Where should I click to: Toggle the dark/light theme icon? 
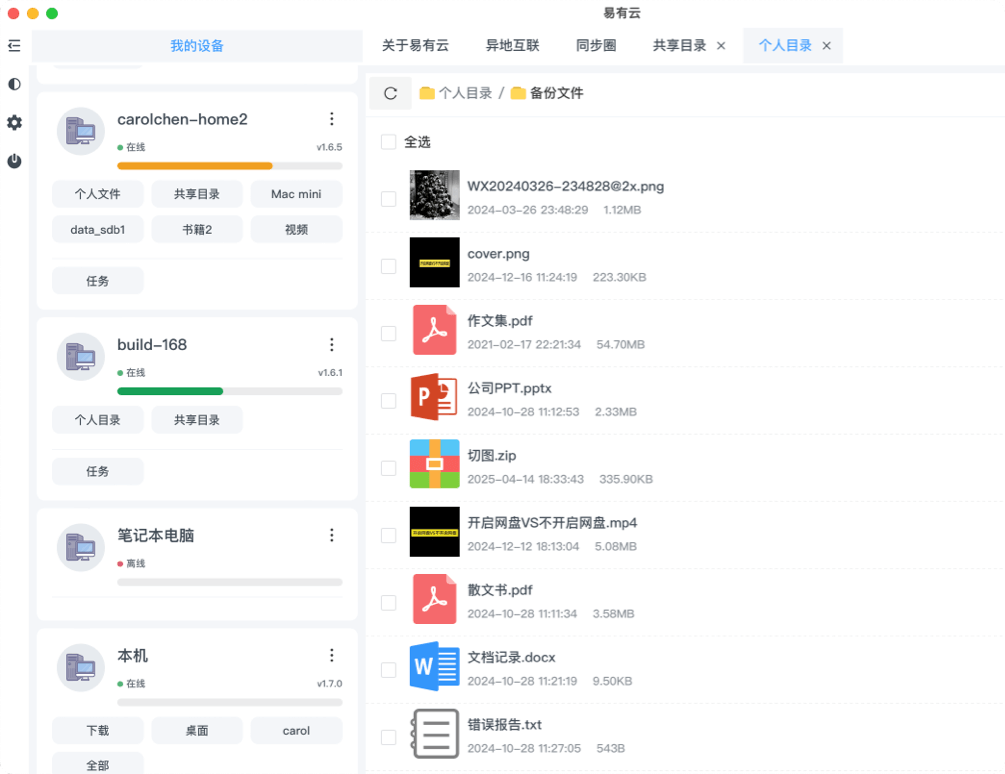(x=14, y=84)
